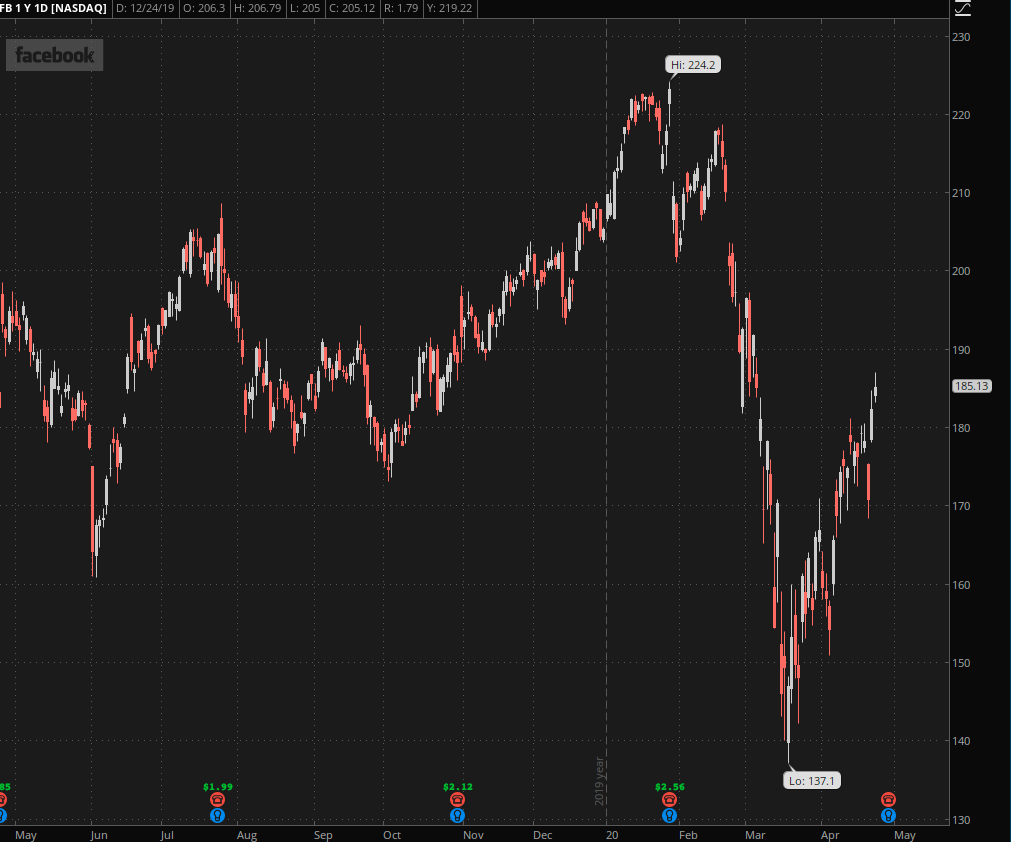1011x842 pixels.
Task: Click the earnings phone icon under $2.12
Action: [457, 800]
